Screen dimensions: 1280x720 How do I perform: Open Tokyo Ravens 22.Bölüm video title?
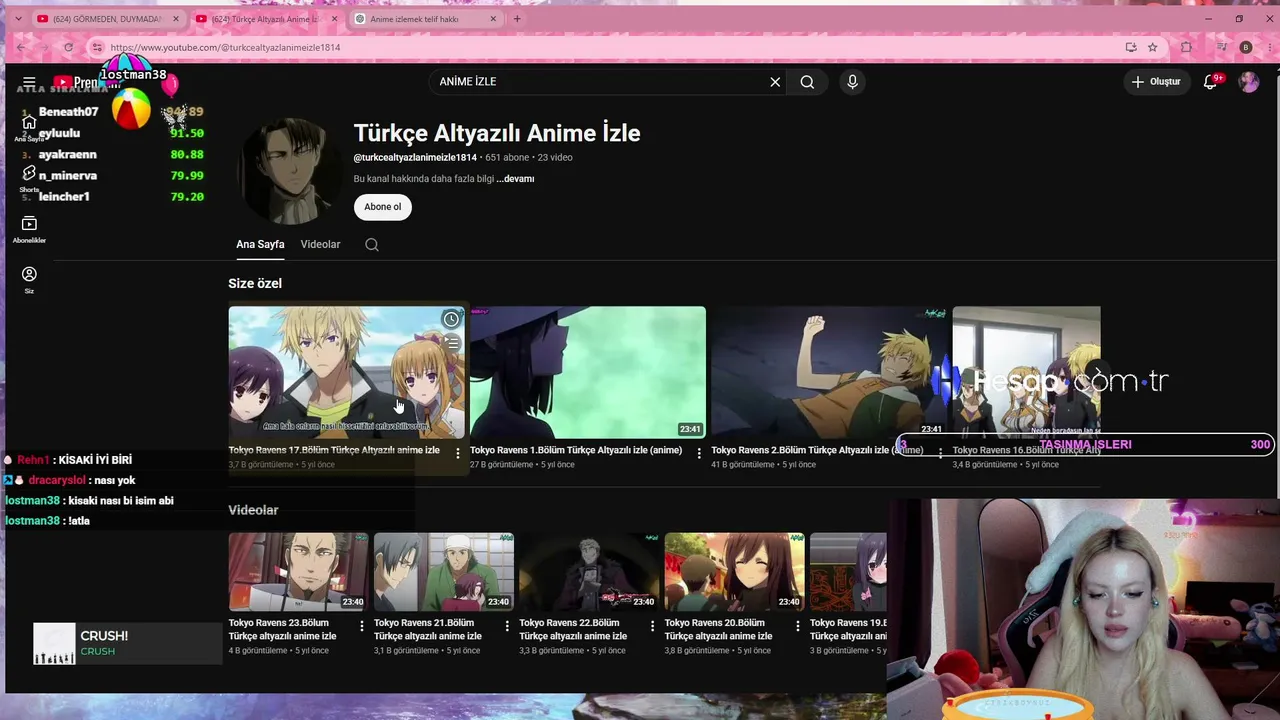pyautogui.click(x=573, y=630)
